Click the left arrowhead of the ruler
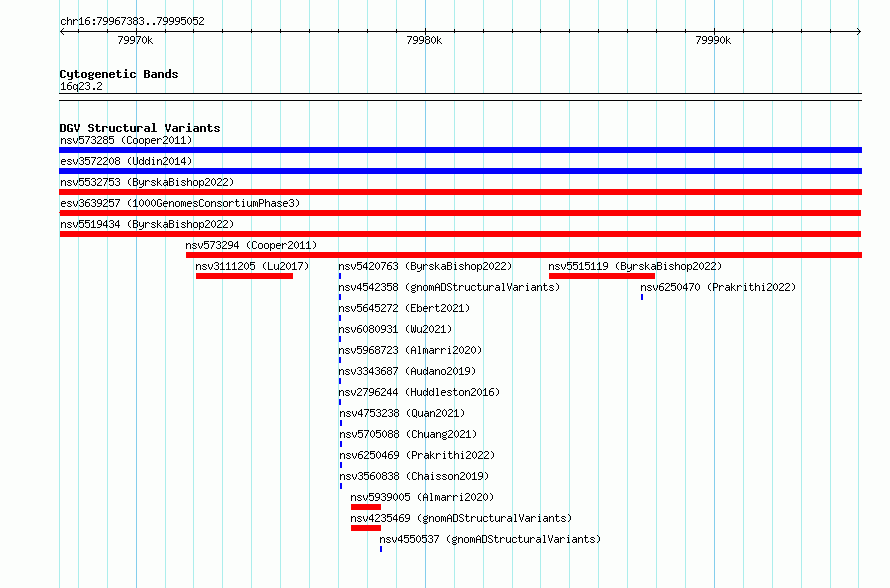 (62, 31)
